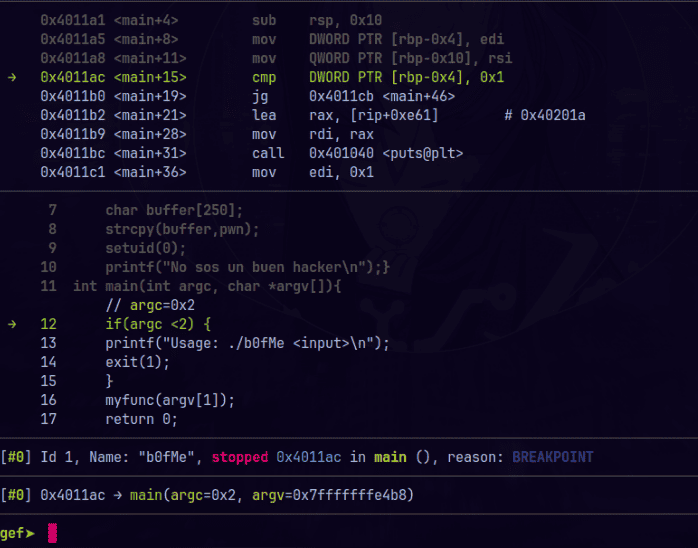Image resolution: width=698 pixels, height=548 pixels.
Task: Click closing brace on line 15
Action: click(109, 381)
